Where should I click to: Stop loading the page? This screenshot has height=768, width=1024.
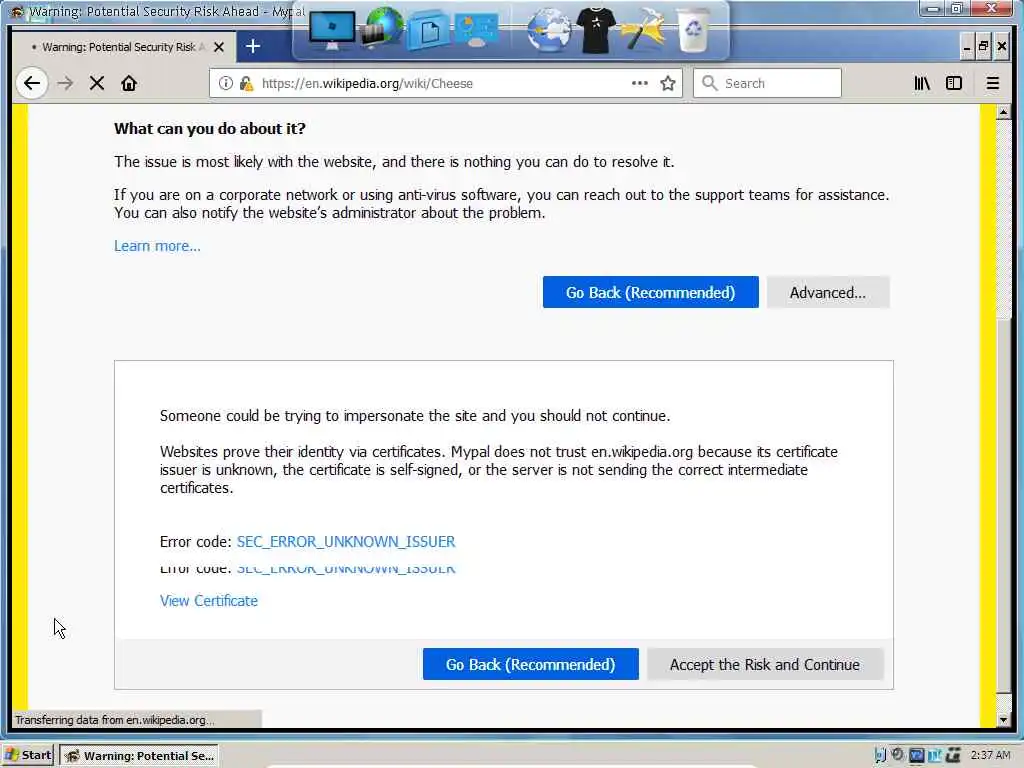click(97, 83)
